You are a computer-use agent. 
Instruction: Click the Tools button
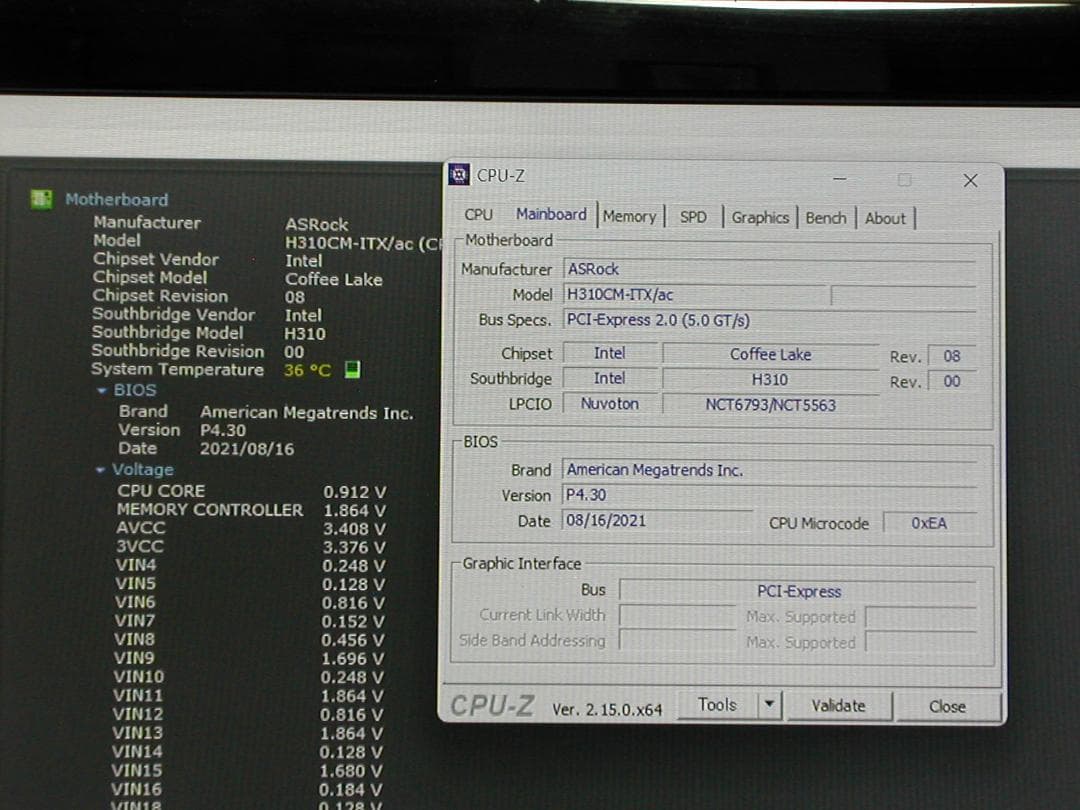[716, 704]
